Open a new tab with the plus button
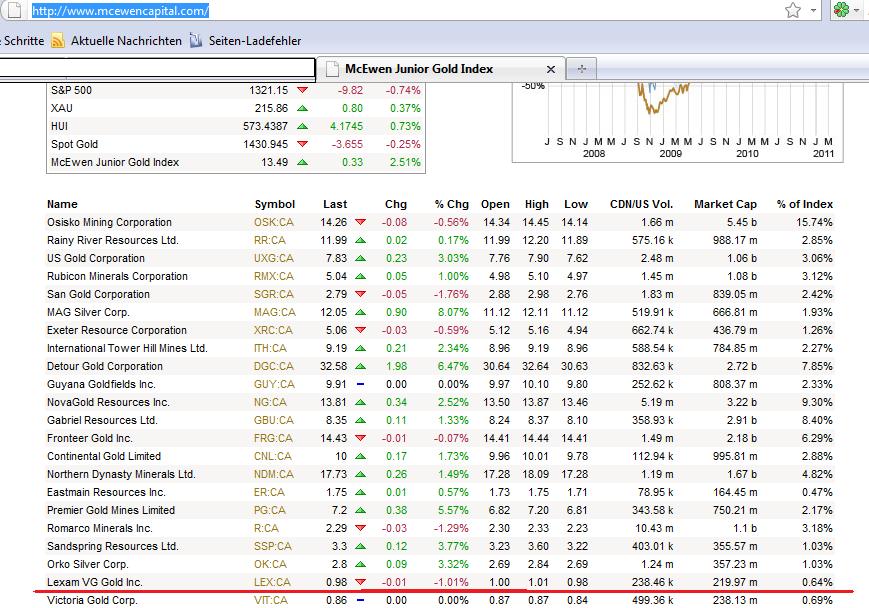Image resolution: width=869 pixels, height=608 pixels. pos(581,69)
